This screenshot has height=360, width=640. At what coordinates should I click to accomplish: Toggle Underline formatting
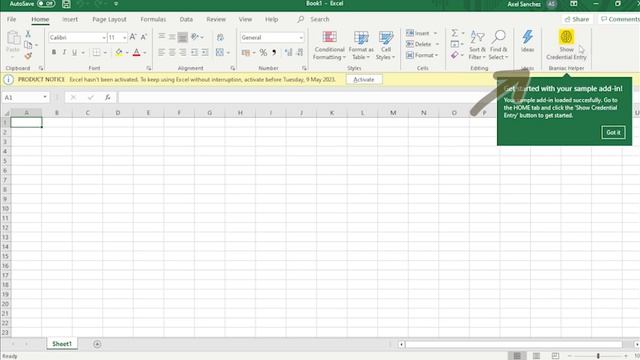tap(74, 52)
